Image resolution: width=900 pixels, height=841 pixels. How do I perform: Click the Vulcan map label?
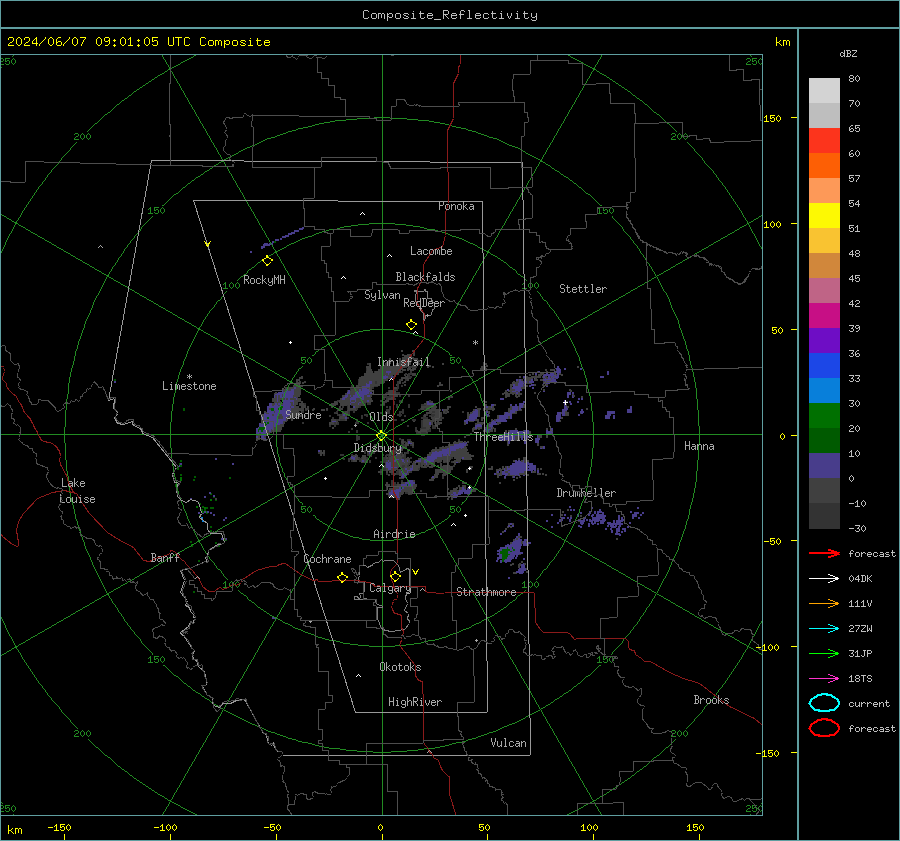click(508, 743)
